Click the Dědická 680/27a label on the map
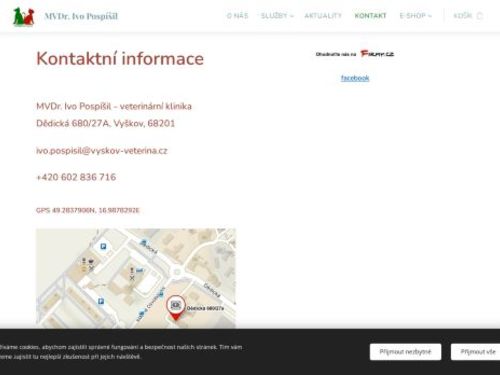The width and height of the screenshot is (500, 375). [x=205, y=308]
